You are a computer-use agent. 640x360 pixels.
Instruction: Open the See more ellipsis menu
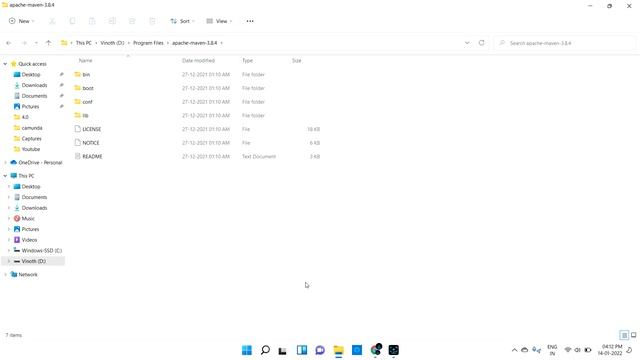pyautogui.click(x=250, y=21)
